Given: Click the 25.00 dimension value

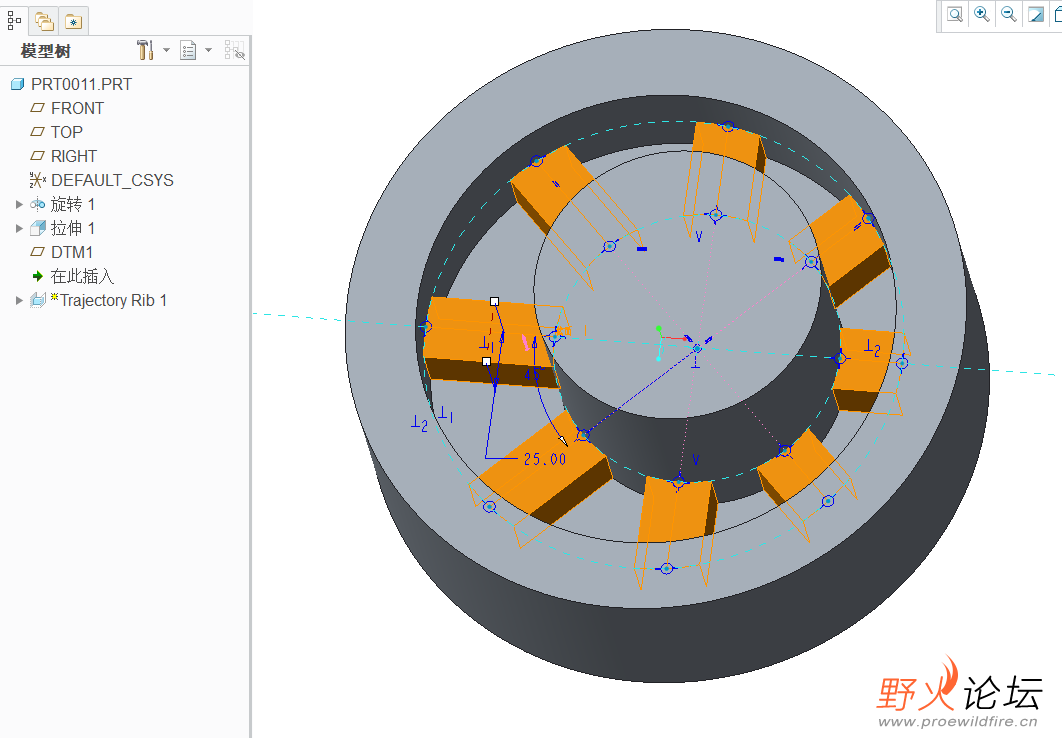Looking at the screenshot, I should pos(545,459).
